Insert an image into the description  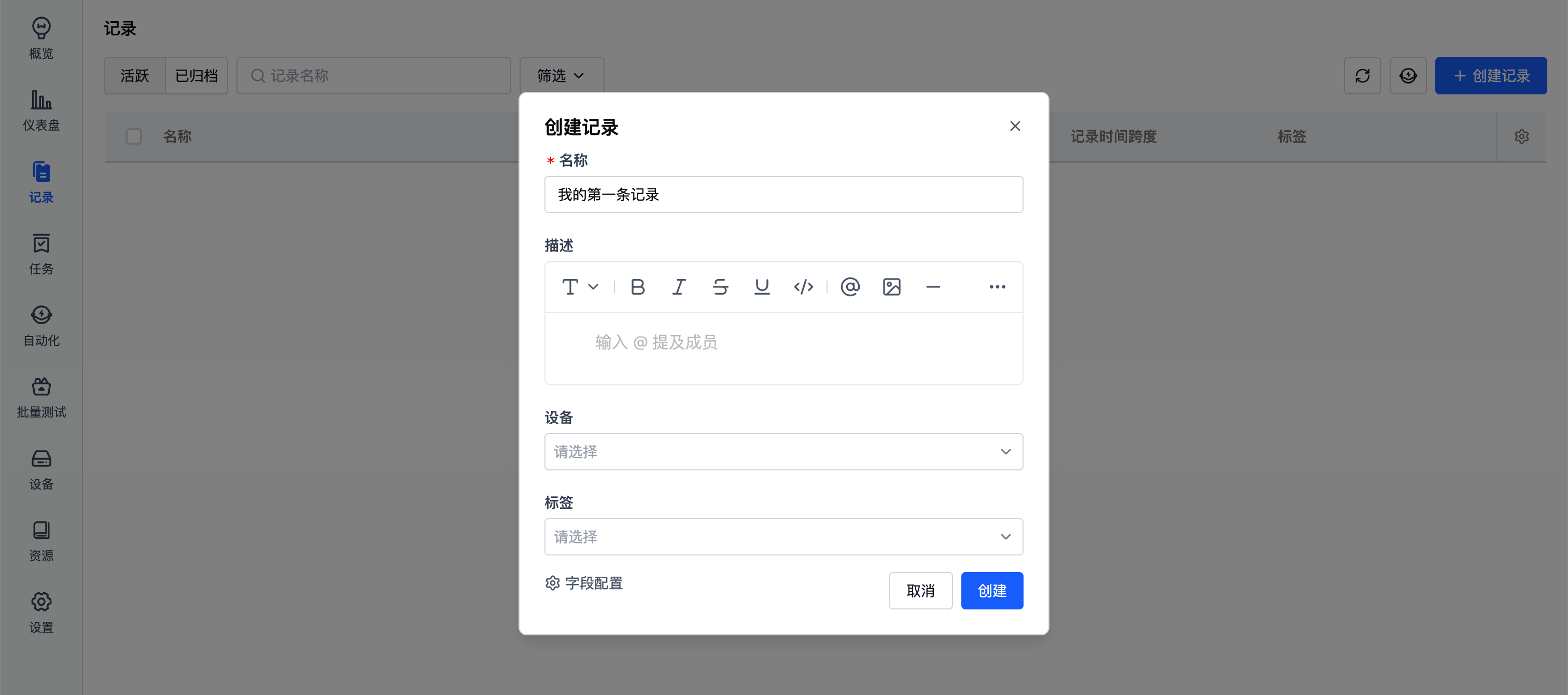pyautogui.click(x=892, y=286)
